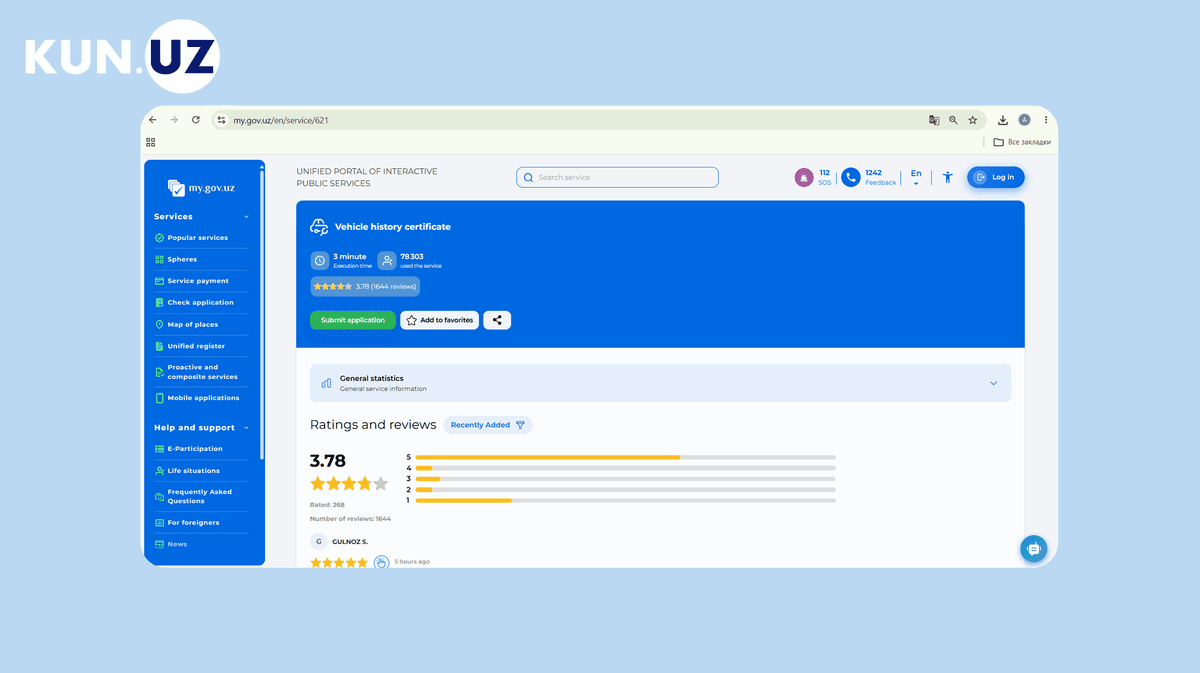Go to Mobile applications
This screenshot has height=673, width=1200.
coord(201,398)
